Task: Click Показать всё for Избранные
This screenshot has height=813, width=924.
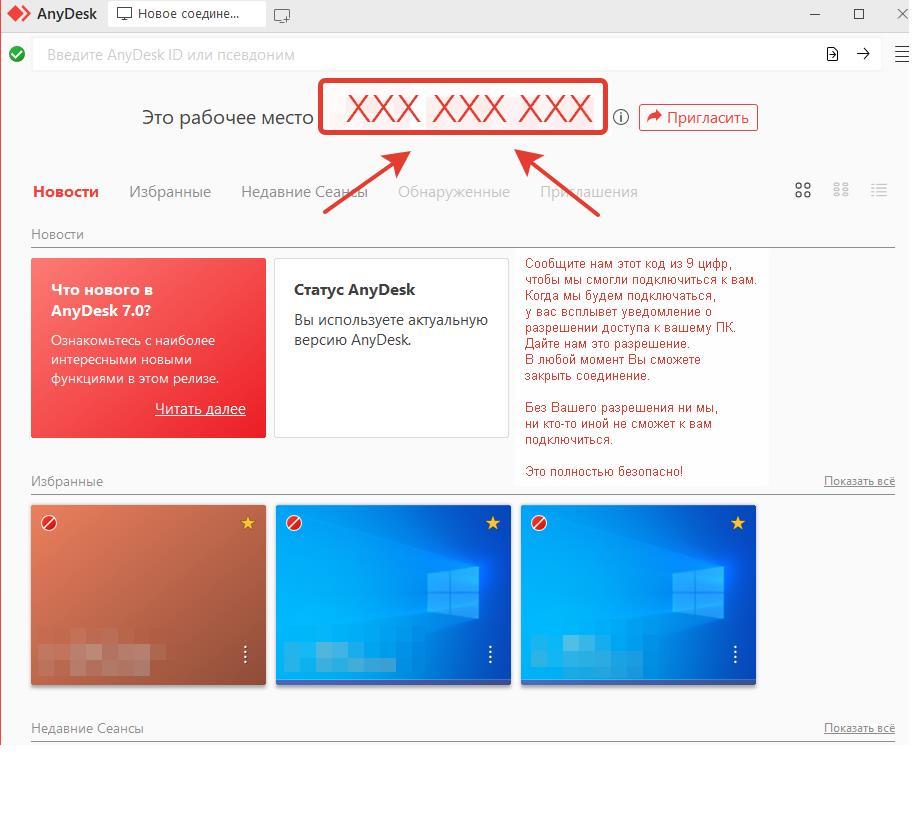Action: point(859,481)
